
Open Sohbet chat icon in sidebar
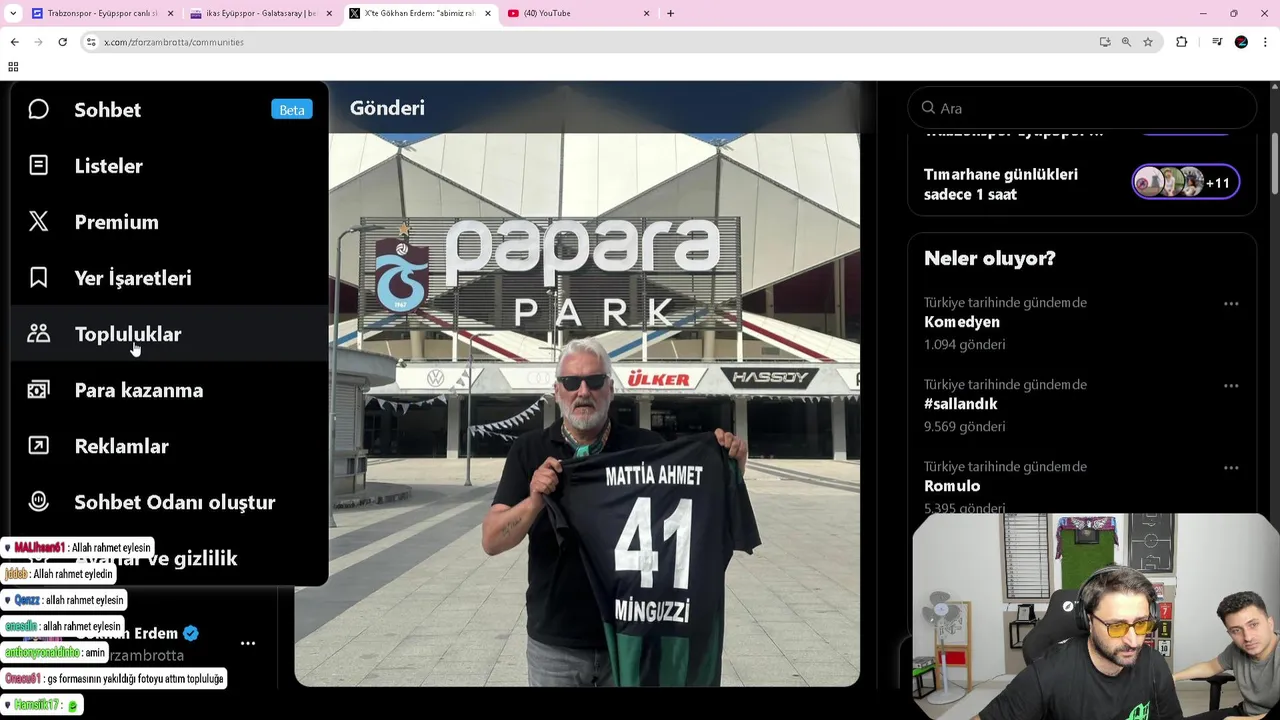pyautogui.click(x=38, y=109)
